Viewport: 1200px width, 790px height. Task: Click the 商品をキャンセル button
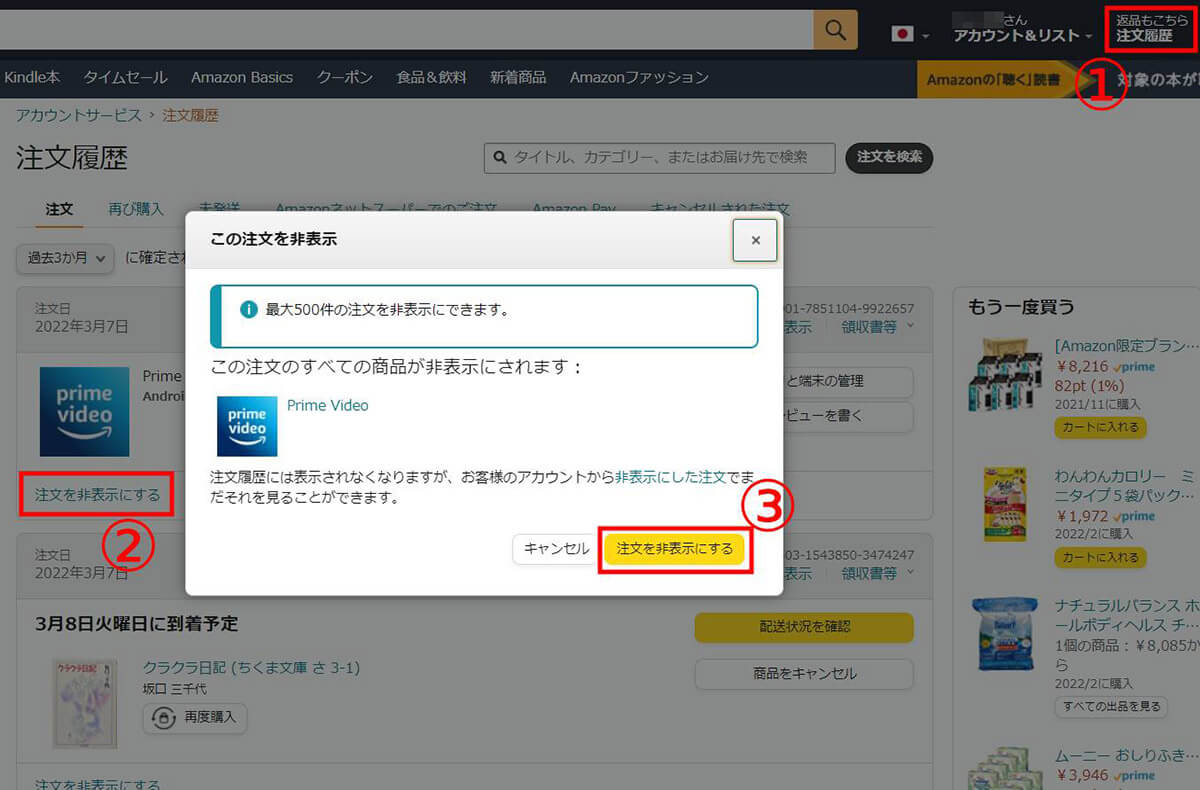803,674
